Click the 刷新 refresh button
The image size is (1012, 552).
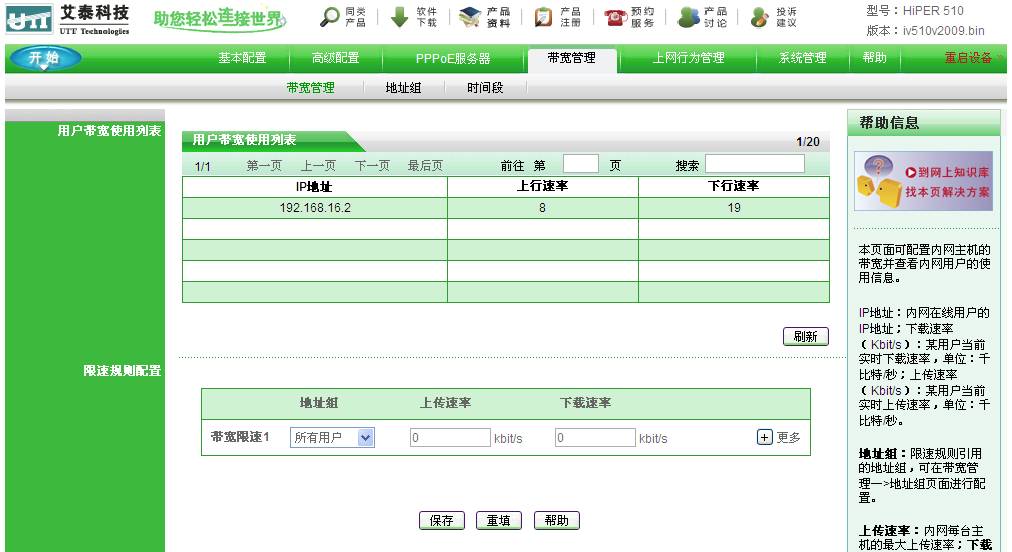click(805, 337)
